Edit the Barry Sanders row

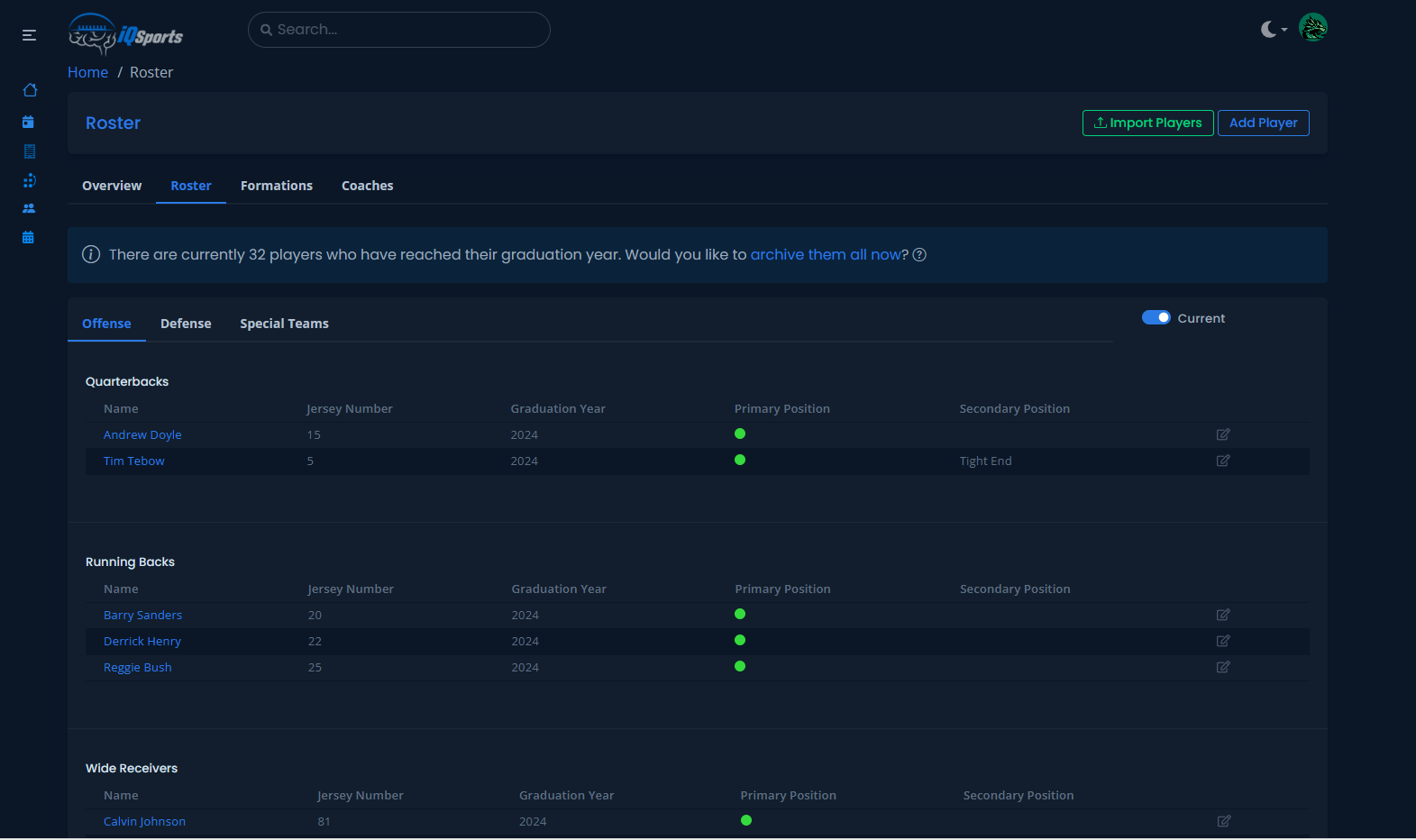(x=1223, y=615)
